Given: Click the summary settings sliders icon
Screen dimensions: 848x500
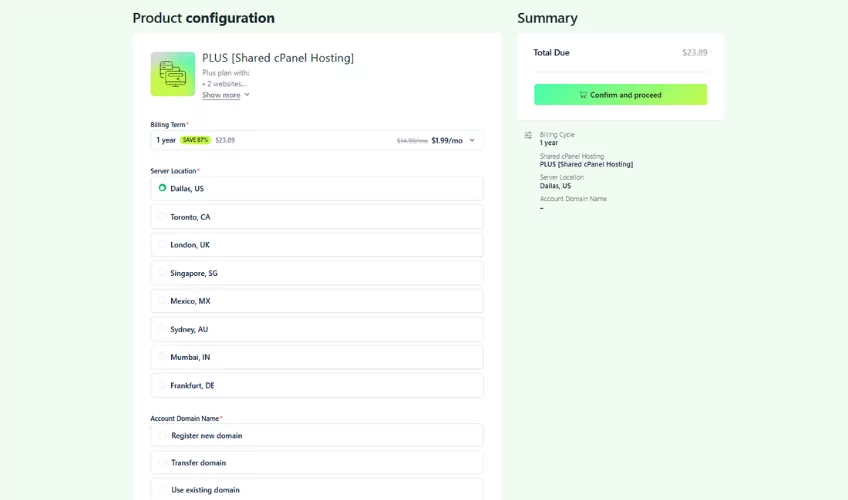Looking at the screenshot, I should coord(528,135).
